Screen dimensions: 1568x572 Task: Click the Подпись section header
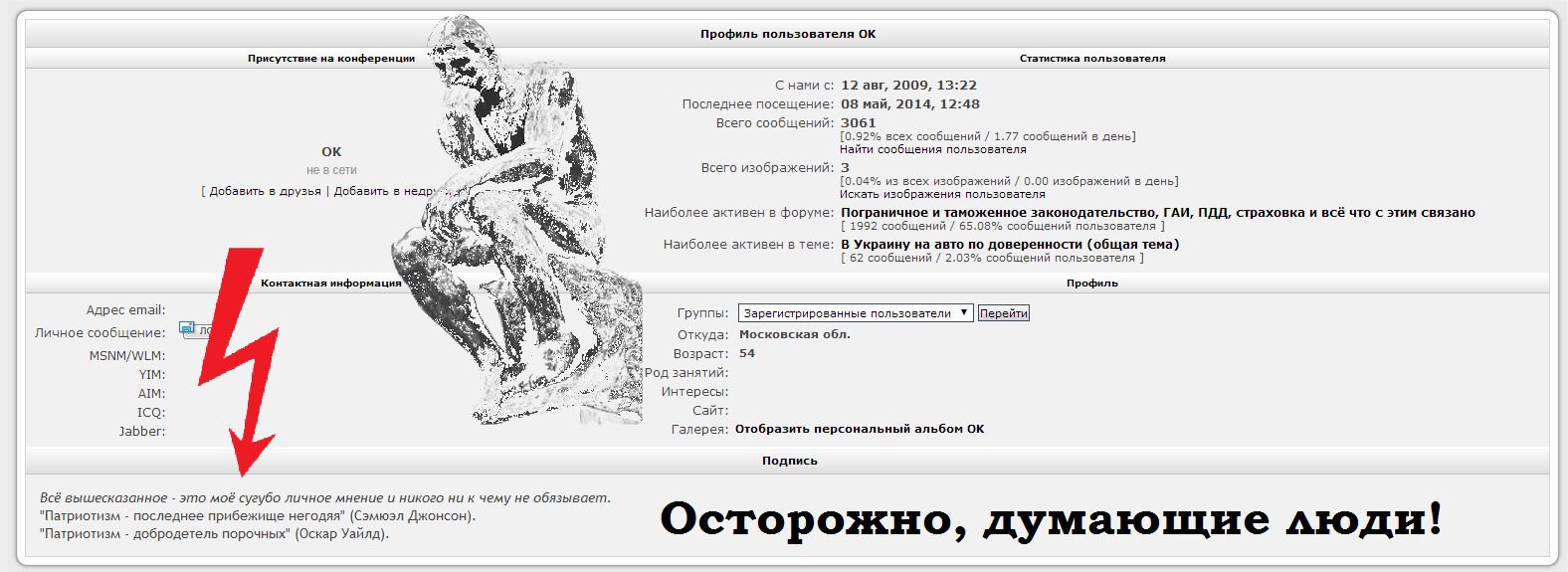[789, 462]
